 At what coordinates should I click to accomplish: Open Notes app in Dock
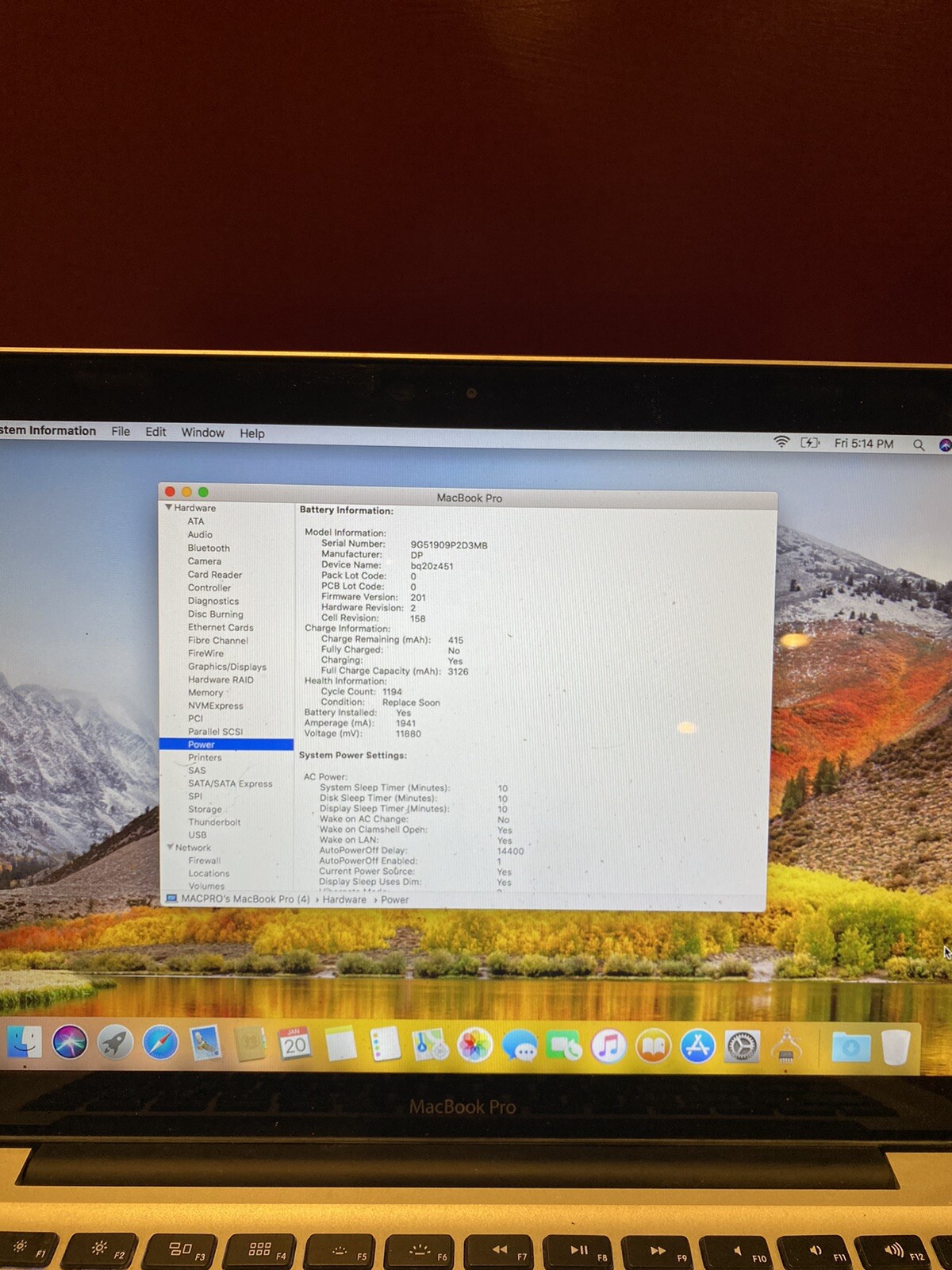pyautogui.click(x=340, y=1045)
